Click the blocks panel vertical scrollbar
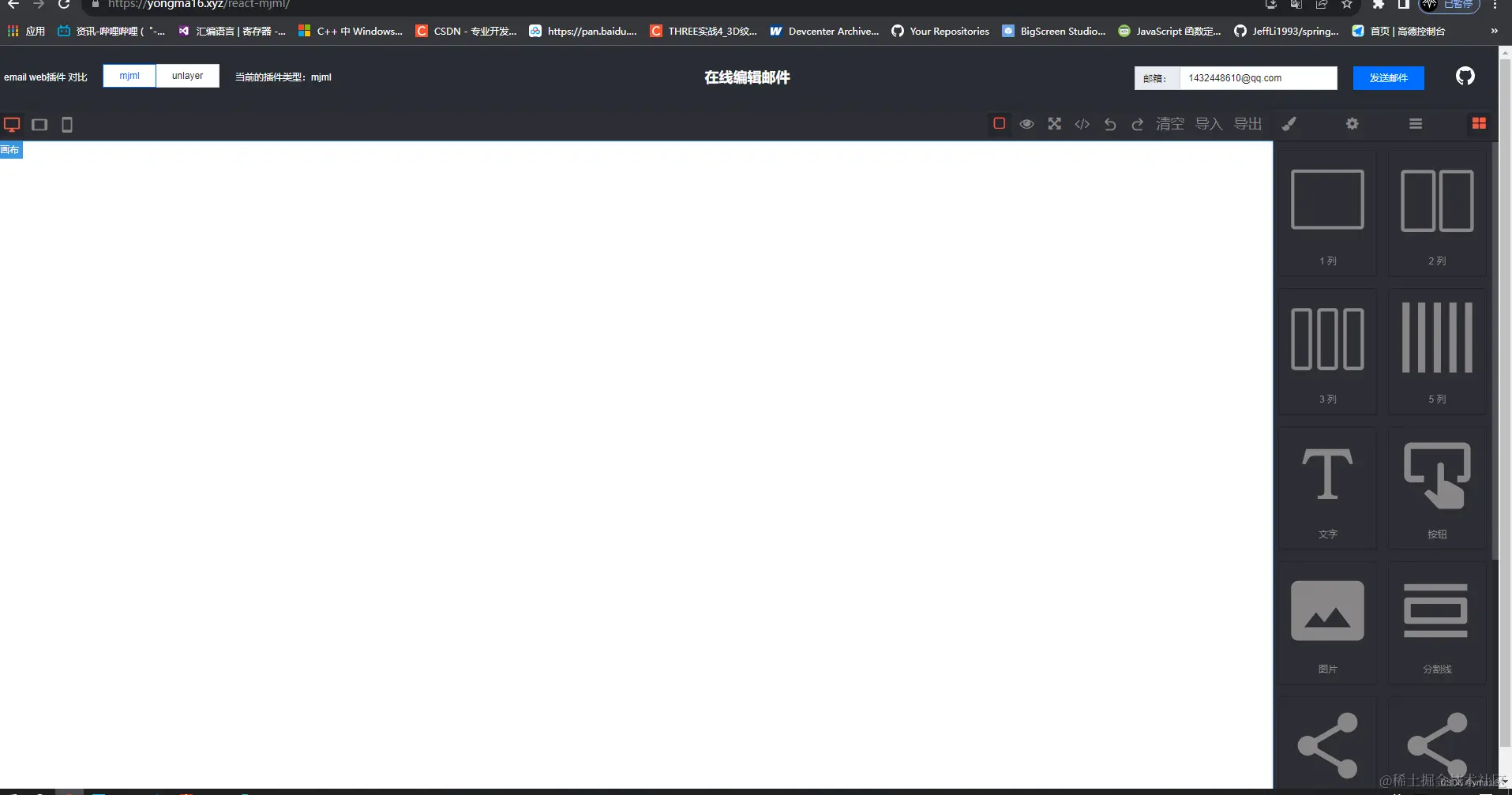Viewport: 1512px width, 795px height. tap(1495, 351)
